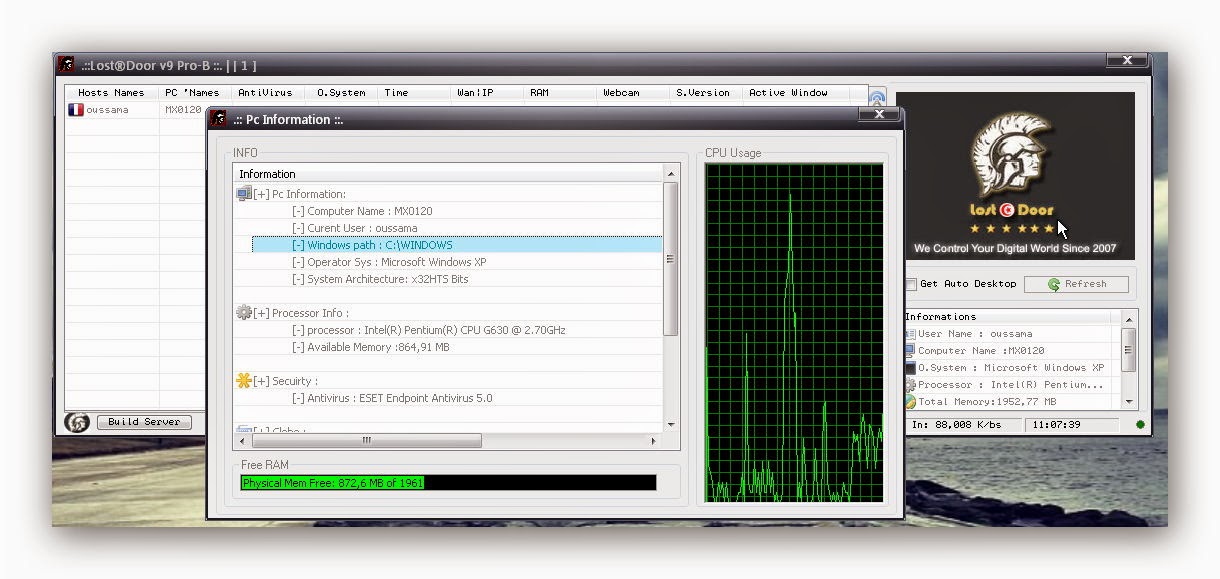Click the Build Server button
Screen dimensions: 1220x579
[144, 422]
